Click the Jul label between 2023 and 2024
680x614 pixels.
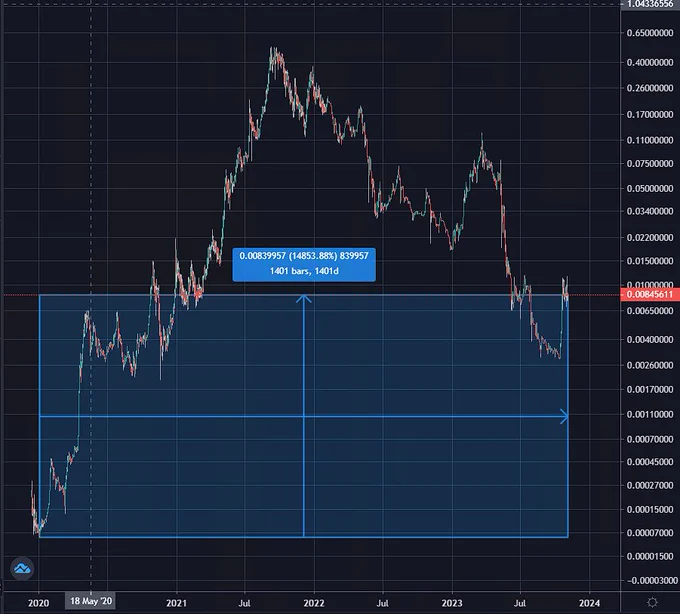[520, 603]
